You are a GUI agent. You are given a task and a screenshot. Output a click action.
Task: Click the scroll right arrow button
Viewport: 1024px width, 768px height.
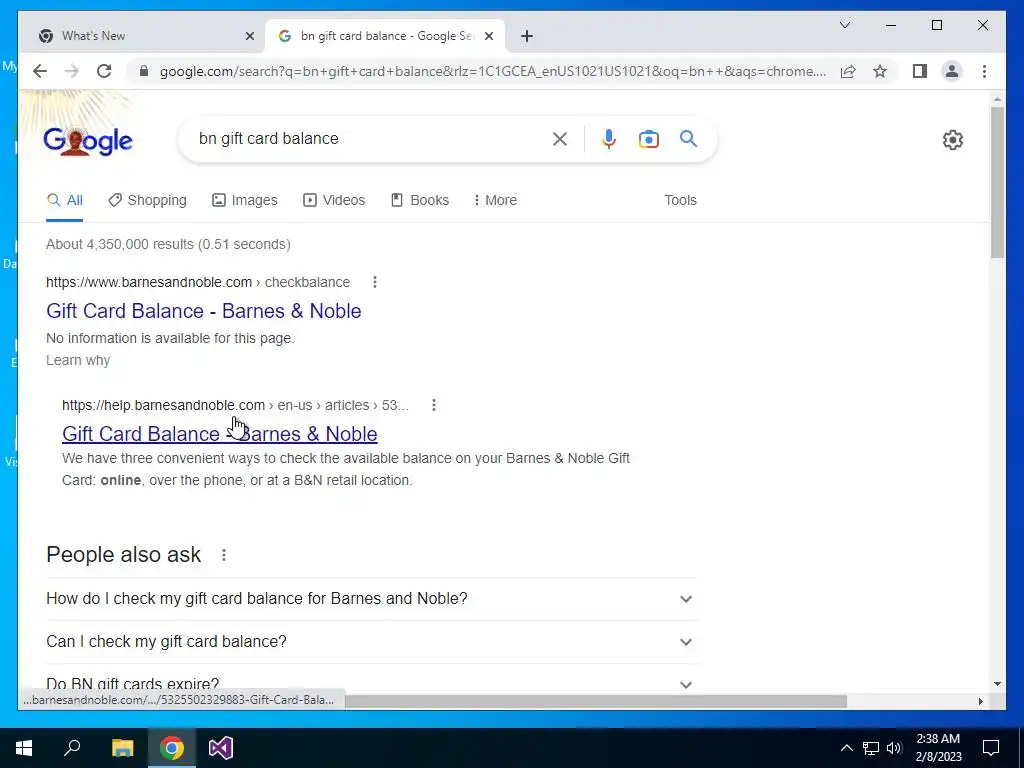[x=980, y=701]
